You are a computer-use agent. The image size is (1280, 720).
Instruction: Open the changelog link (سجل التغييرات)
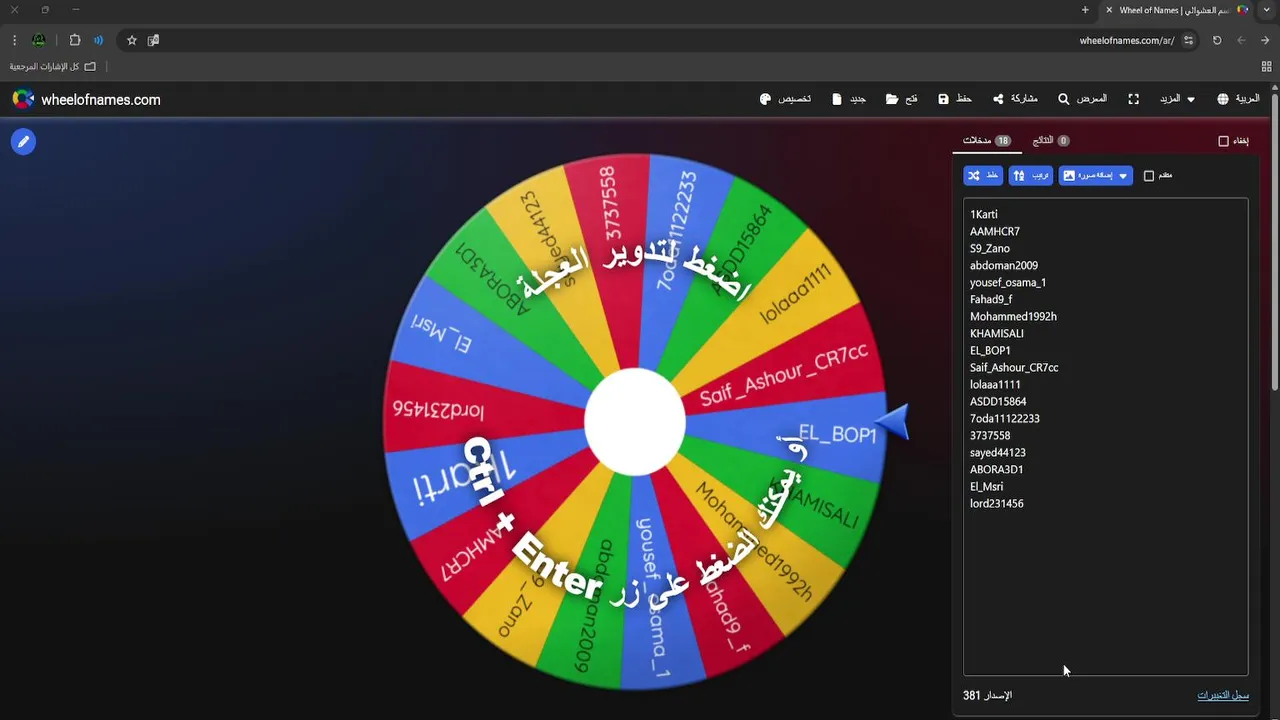[x=1223, y=695]
